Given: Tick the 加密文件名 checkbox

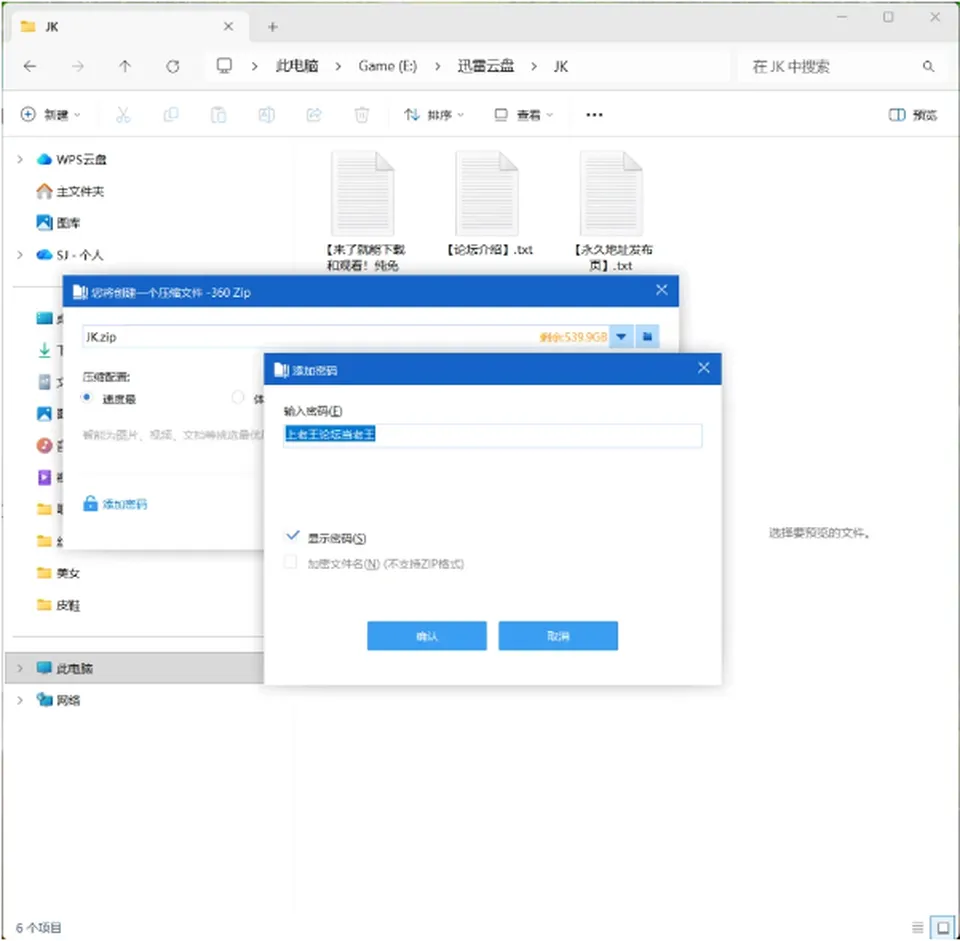Looking at the screenshot, I should 291,562.
